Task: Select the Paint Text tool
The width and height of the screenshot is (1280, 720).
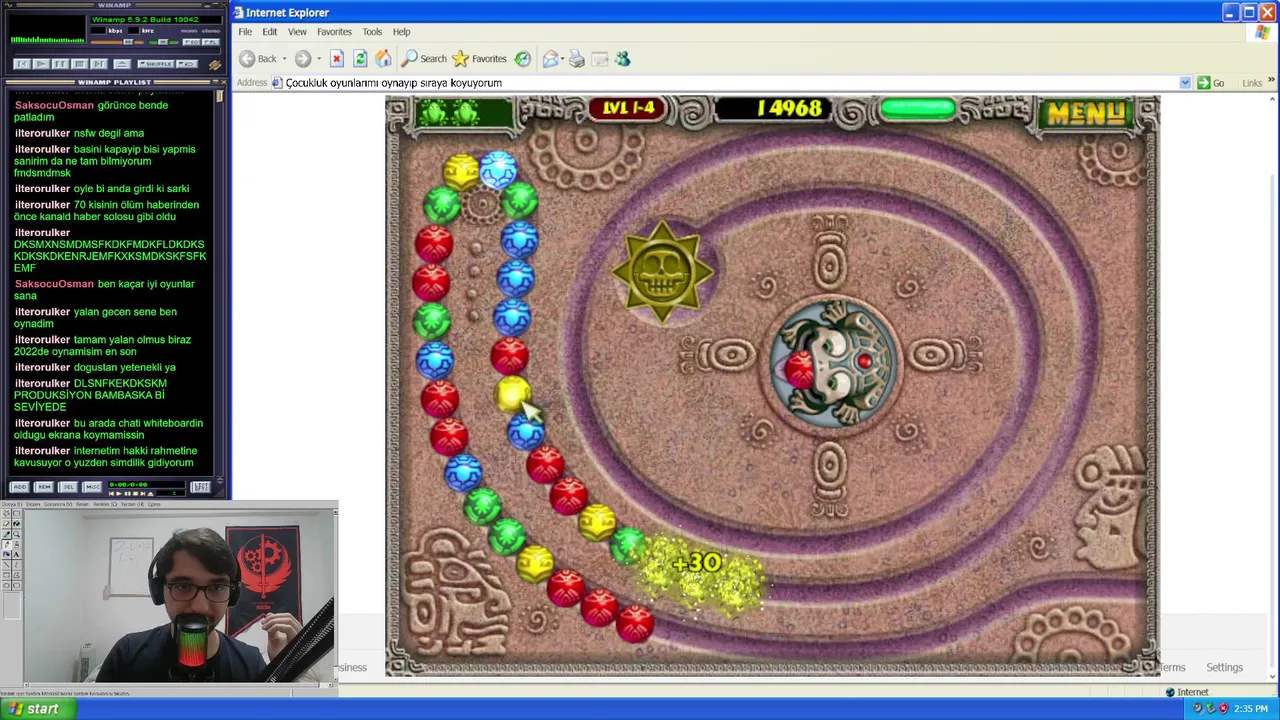Action: pos(17,555)
